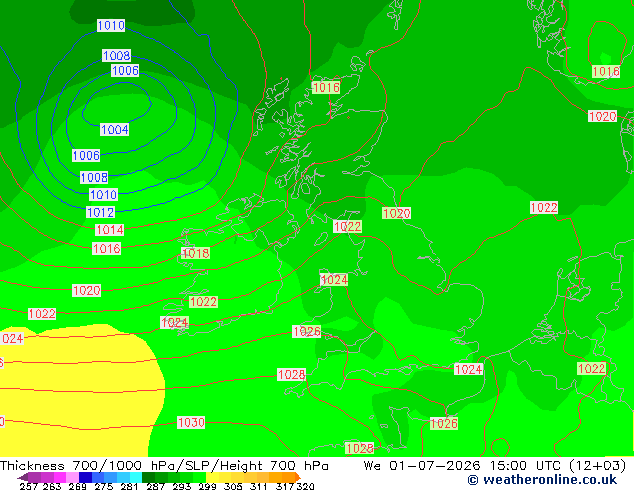Screen dimensions: 634x490
Task: Open the weatheronline.co.uk link
Action: tap(542, 480)
